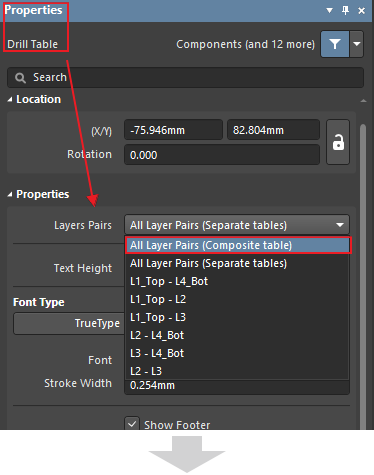
Task: Open the Layers Pairs dropdown
Action: pyautogui.click(x=237, y=225)
